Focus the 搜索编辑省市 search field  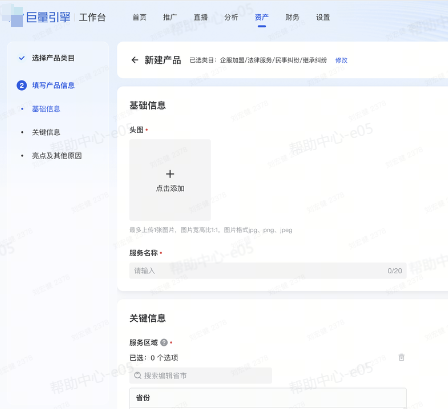(201, 376)
